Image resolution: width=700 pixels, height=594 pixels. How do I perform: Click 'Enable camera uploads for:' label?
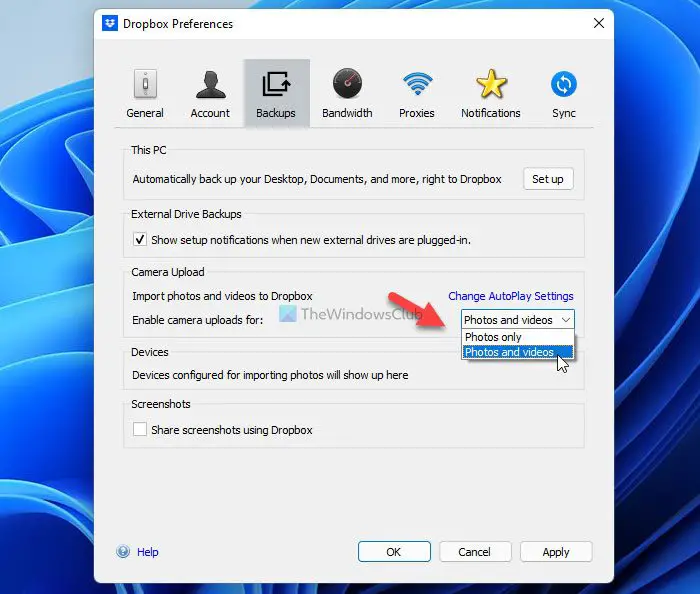coord(198,320)
